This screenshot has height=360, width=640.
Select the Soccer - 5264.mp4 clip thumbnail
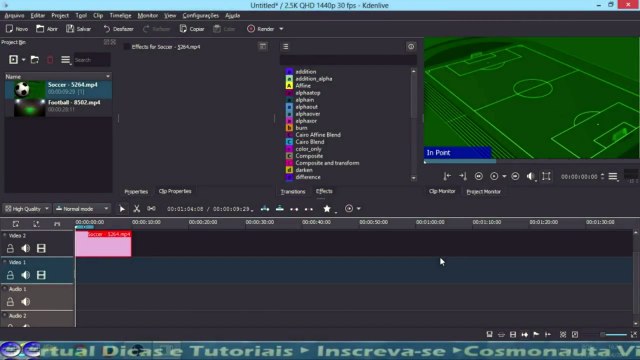pos(29,89)
